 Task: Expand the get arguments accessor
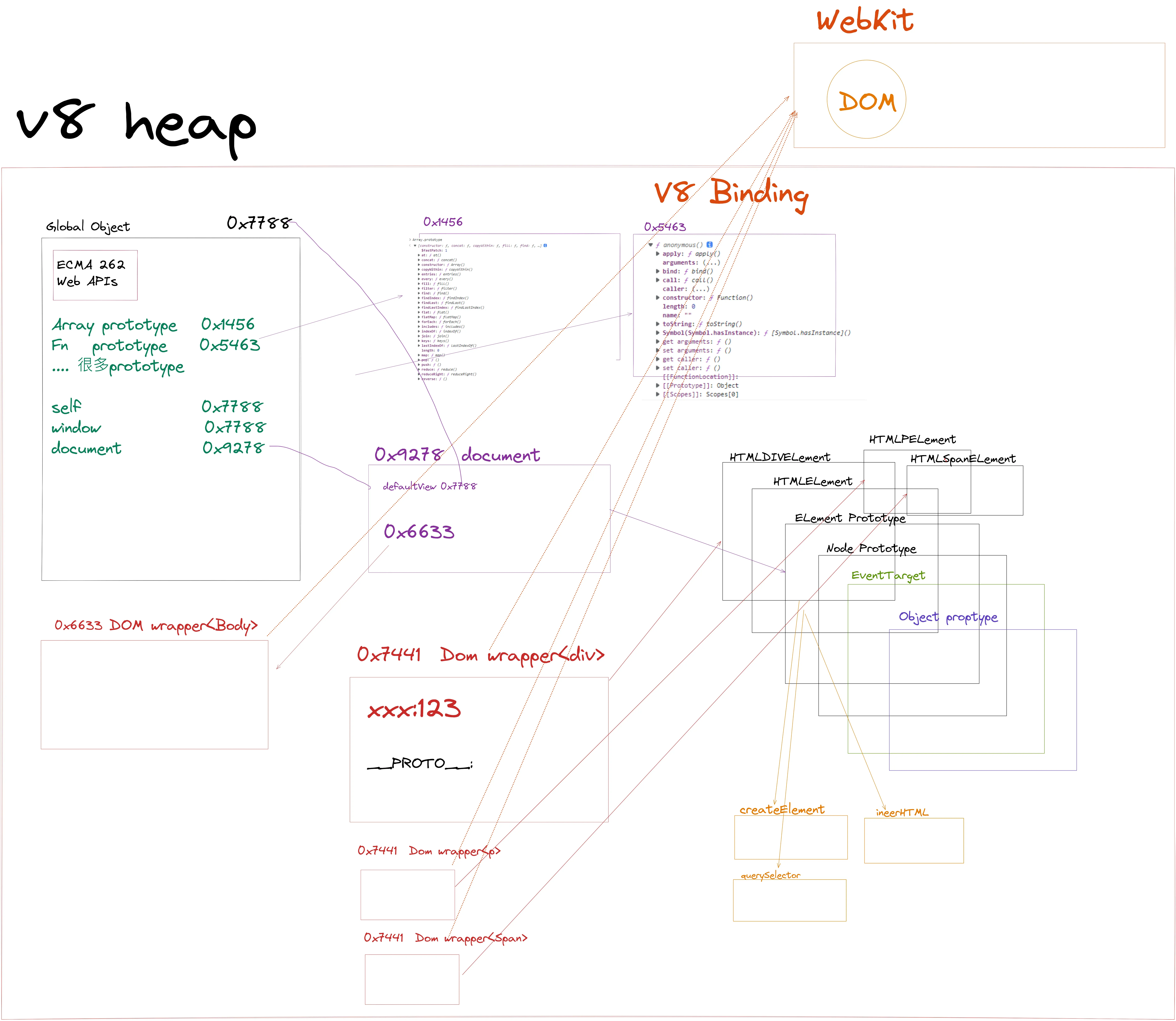click(x=657, y=342)
